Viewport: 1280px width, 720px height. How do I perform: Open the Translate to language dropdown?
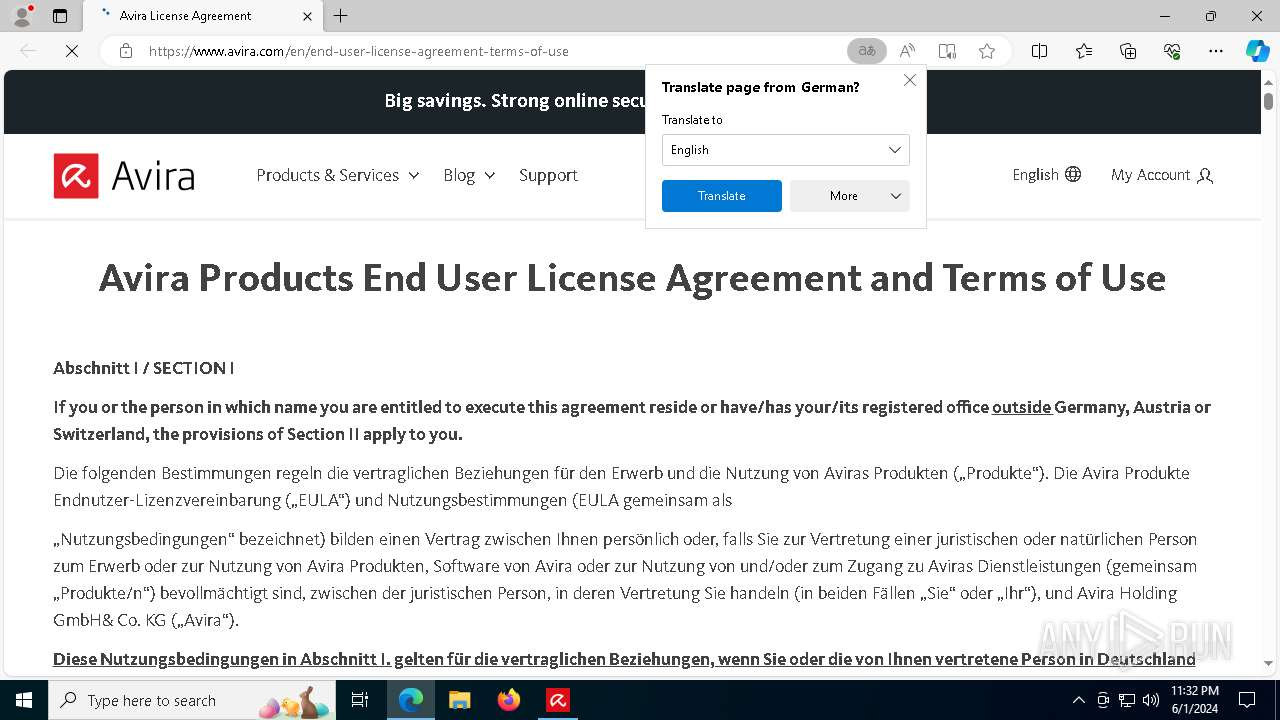(785, 150)
